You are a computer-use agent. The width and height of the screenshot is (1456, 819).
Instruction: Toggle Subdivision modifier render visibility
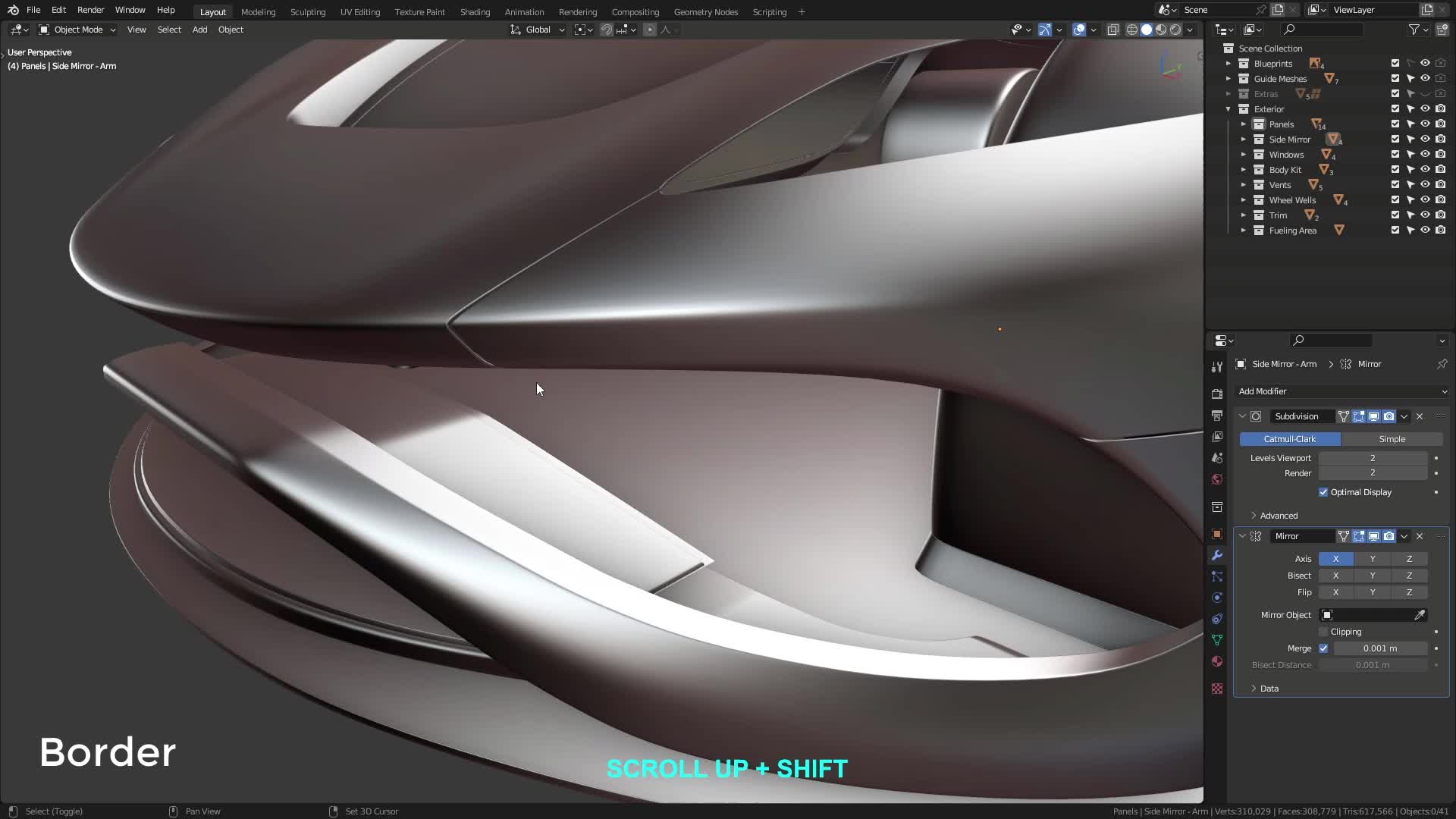1389,416
